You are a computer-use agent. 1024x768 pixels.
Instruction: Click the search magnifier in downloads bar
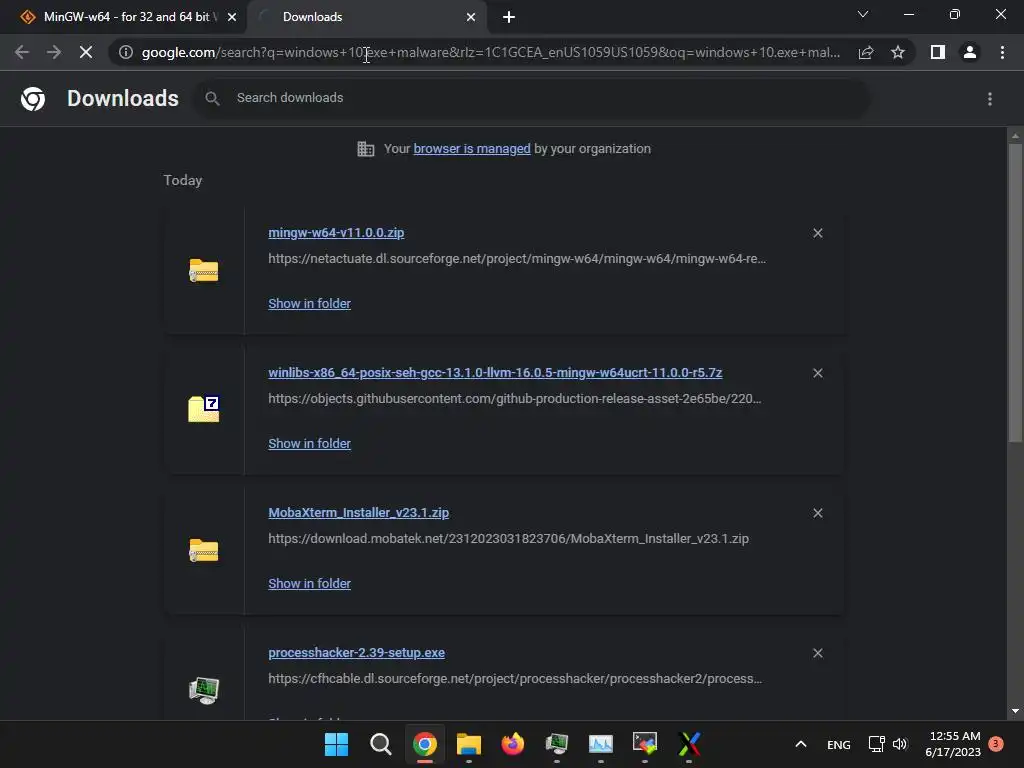pyautogui.click(x=212, y=98)
